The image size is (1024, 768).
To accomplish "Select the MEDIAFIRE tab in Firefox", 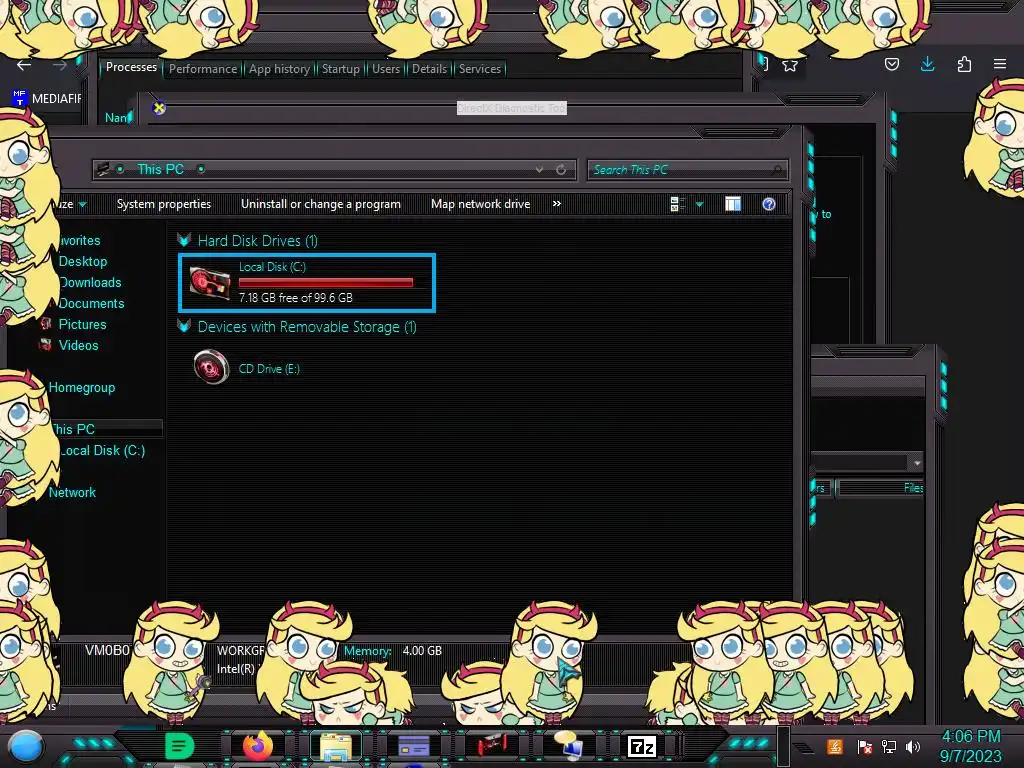I will coord(47,99).
